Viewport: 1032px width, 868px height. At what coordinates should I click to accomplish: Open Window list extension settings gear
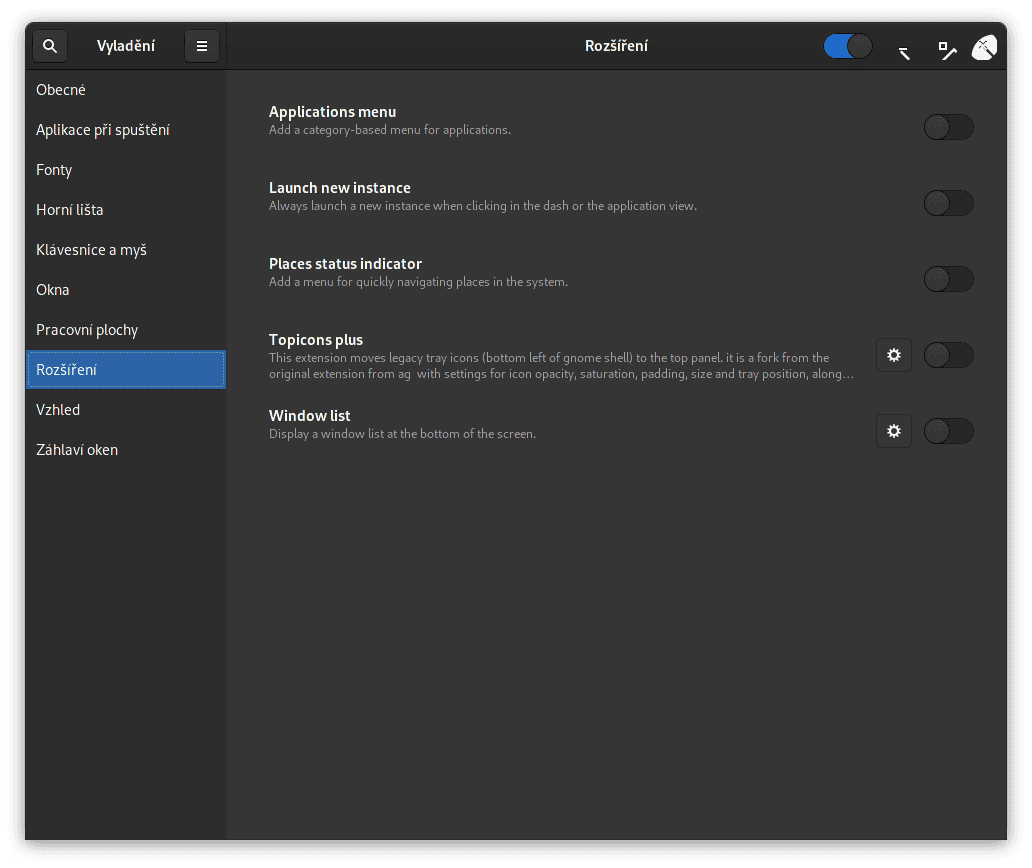(x=894, y=431)
